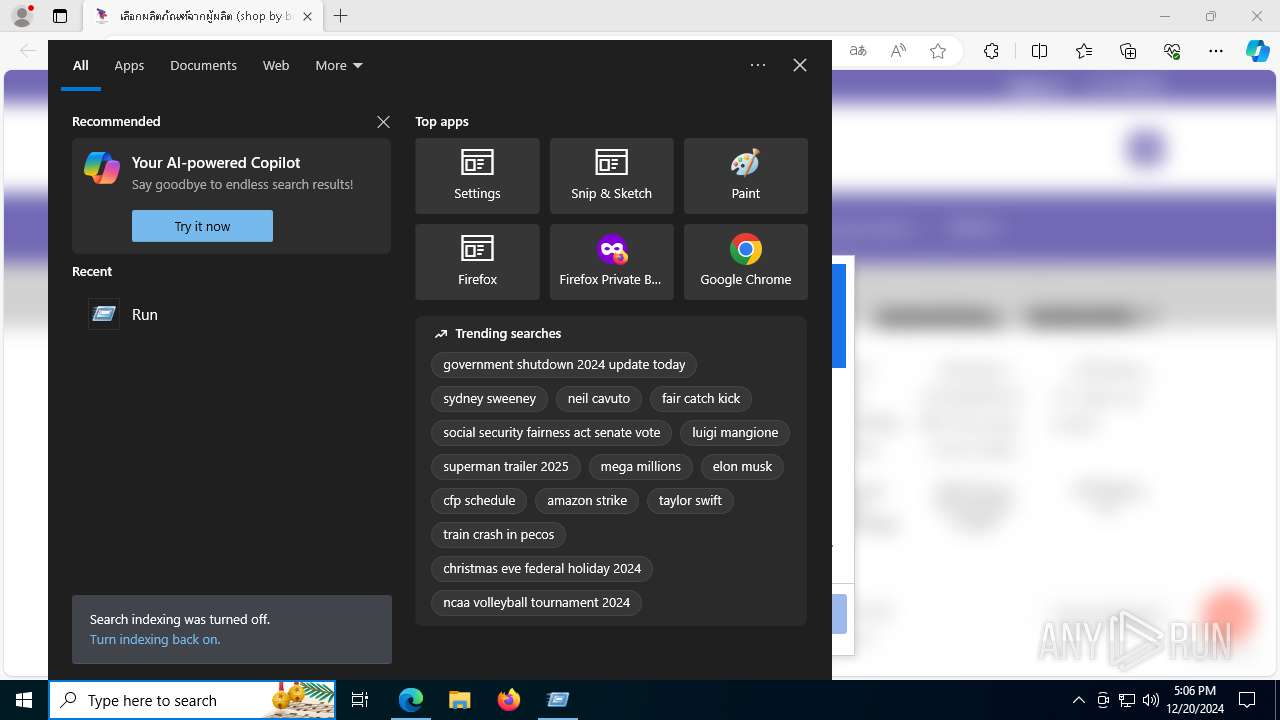The width and height of the screenshot is (1280, 720).
Task: Switch to the All search tab
Action: click(x=81, y=65)
